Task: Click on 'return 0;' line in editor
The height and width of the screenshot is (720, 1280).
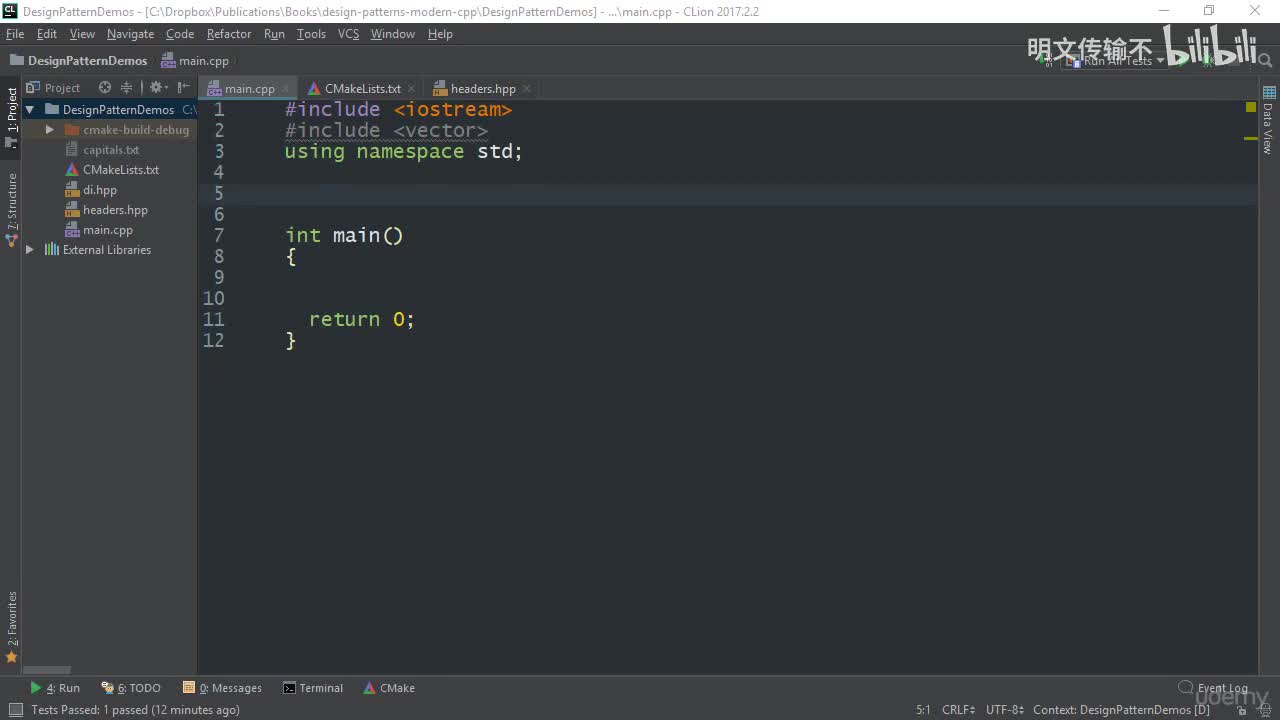Action: (361, 319)
